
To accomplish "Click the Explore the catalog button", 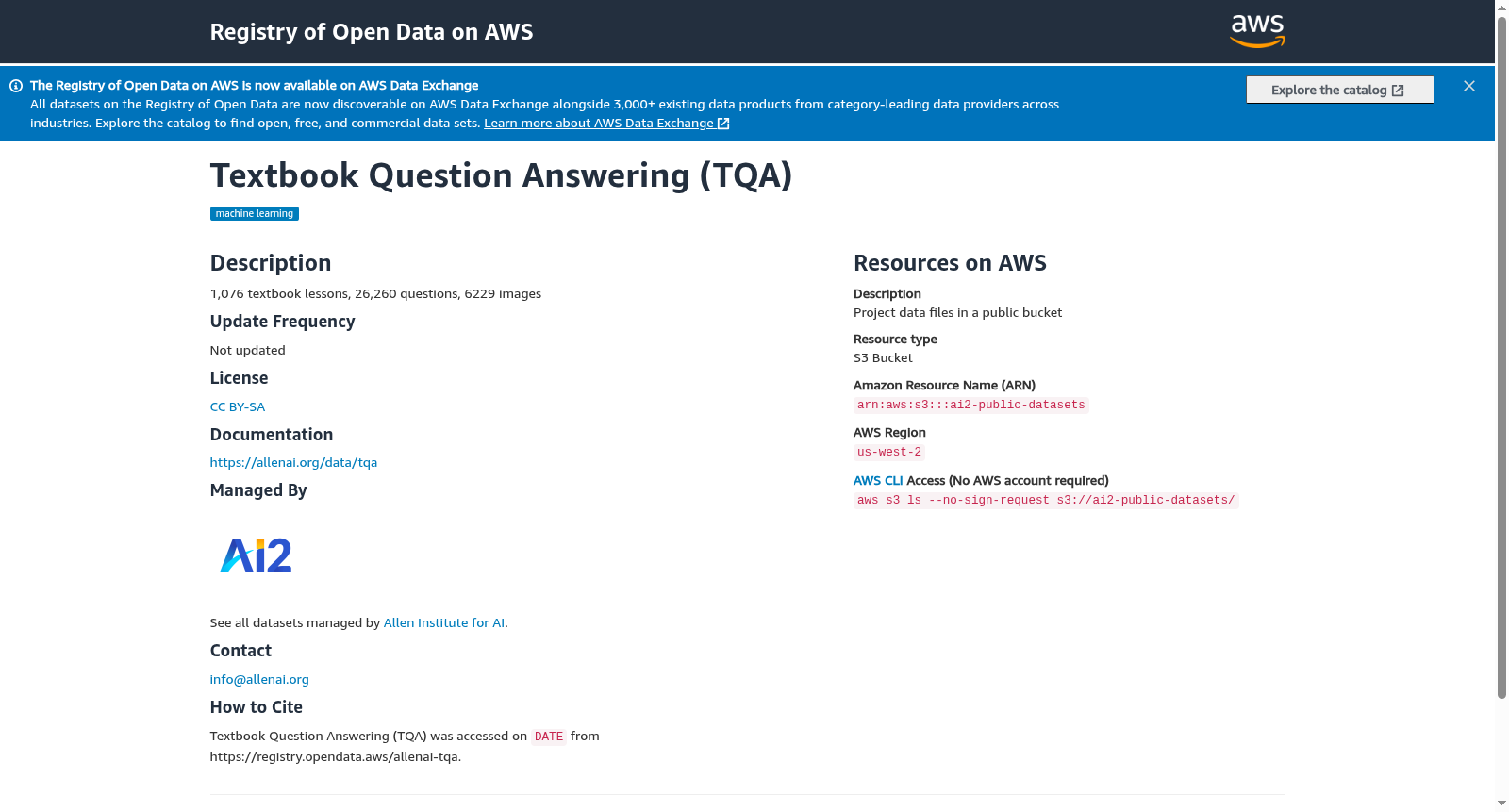I will 1339,90.
